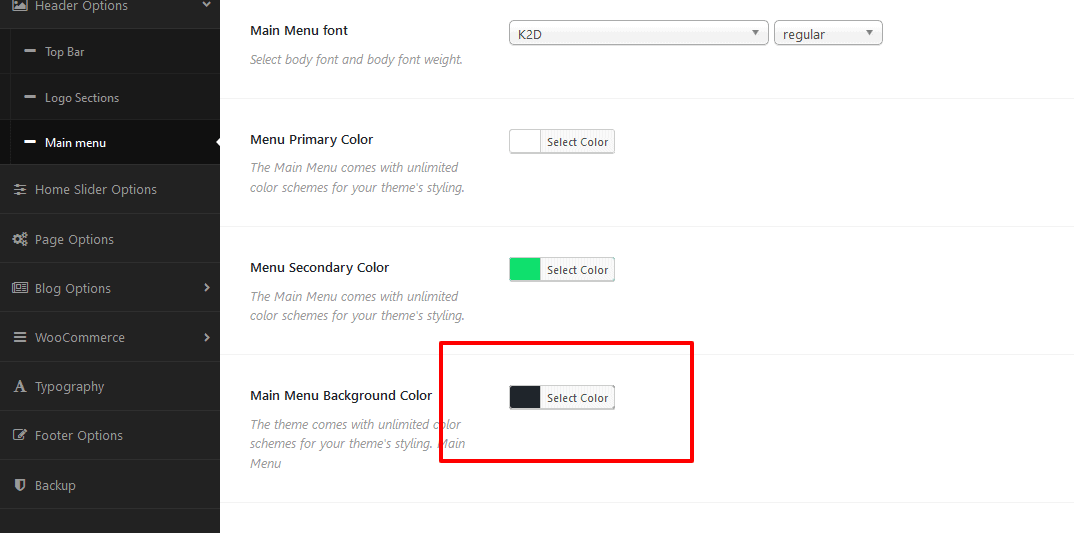Viewport: 1074px width, 533px height.
Task: Expand the Blog Options submenu arrow
Action: pyautogui.click(x=206, y=288)
